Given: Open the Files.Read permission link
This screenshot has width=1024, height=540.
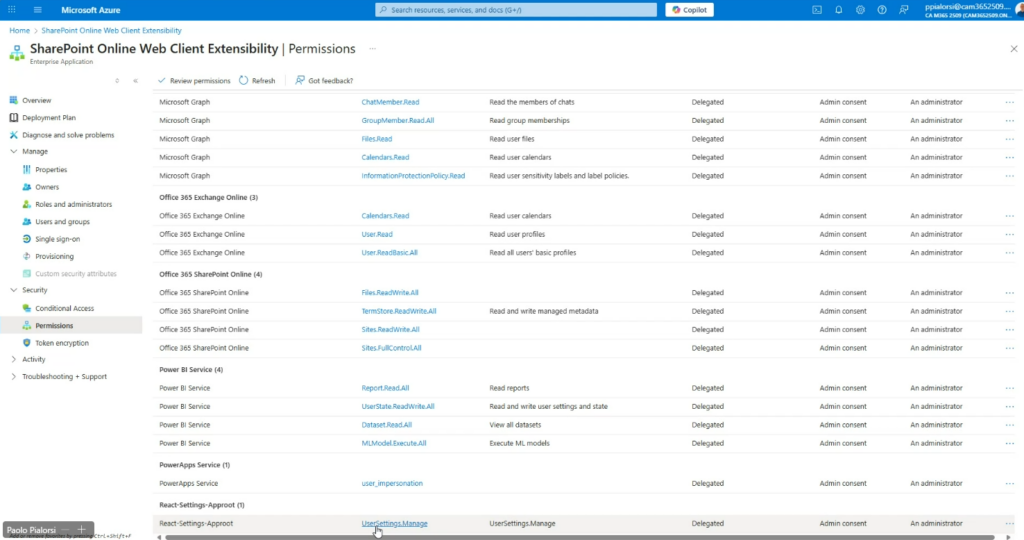Looking at the screenshot, I should [376, 139].
